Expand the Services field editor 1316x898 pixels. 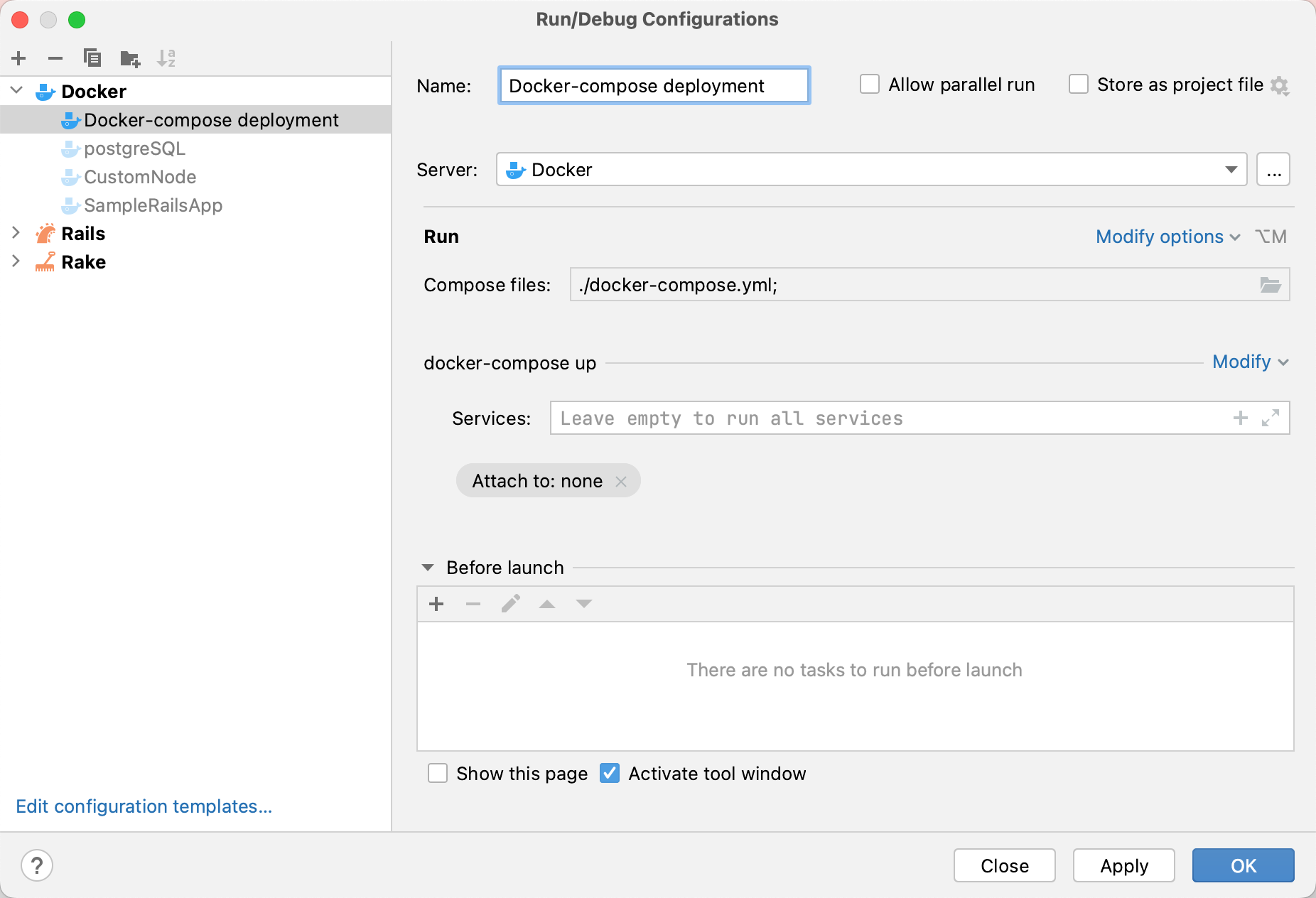pyautogui.click(x=1271, y=418)
